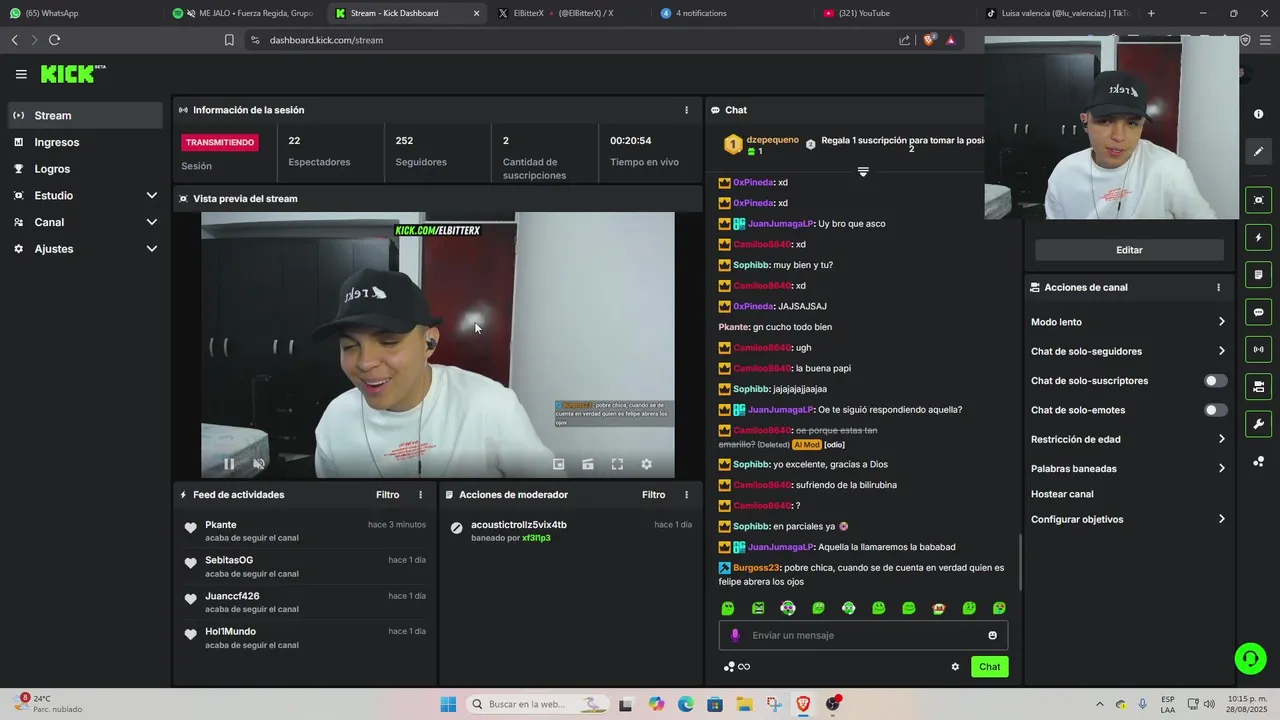Click Filtro in Acciones de moderador
This screenshot has height=720, width=1280.
click(x=653, y=495)
